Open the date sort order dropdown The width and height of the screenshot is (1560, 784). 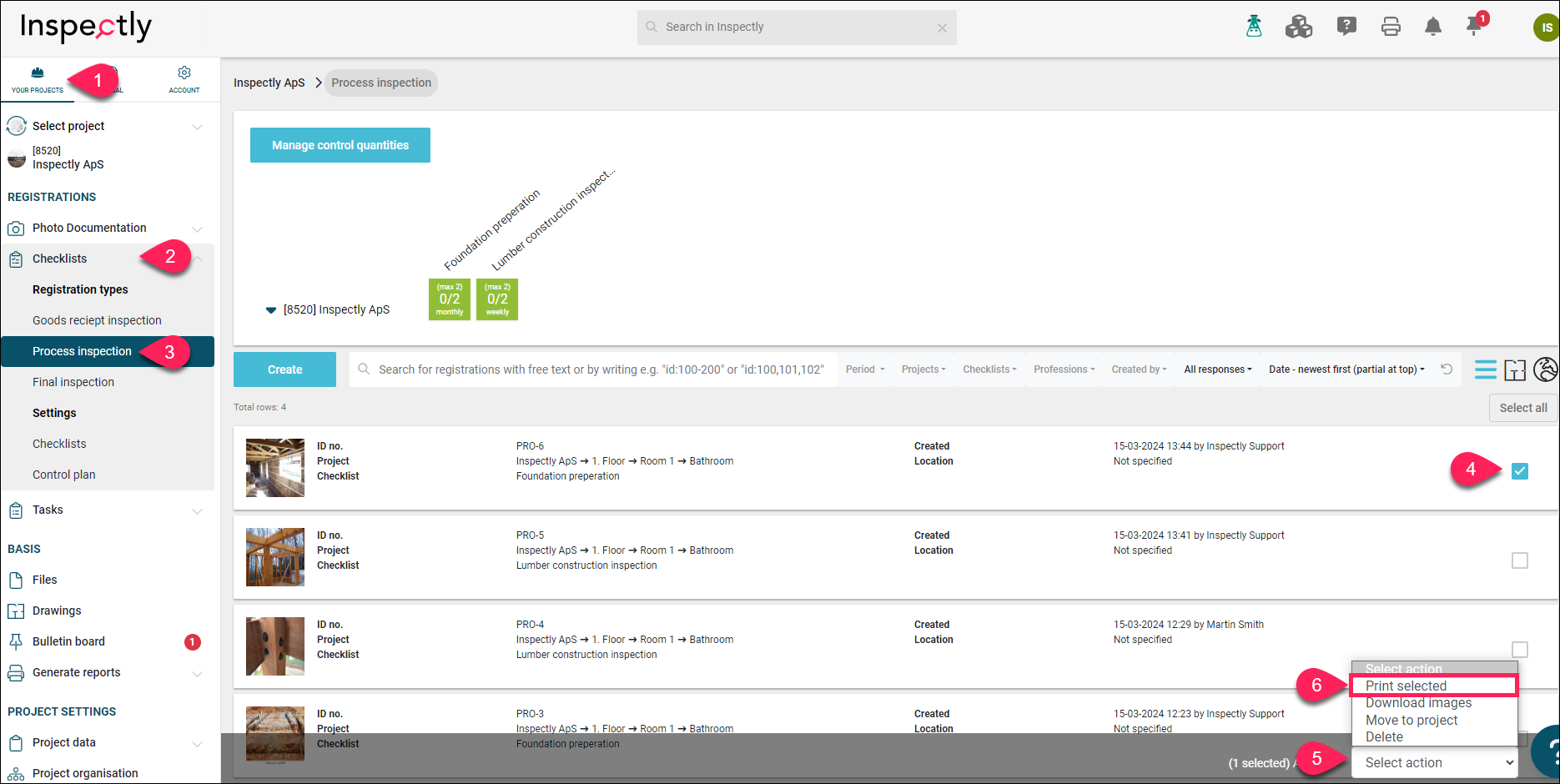(x=1346, y=369)
